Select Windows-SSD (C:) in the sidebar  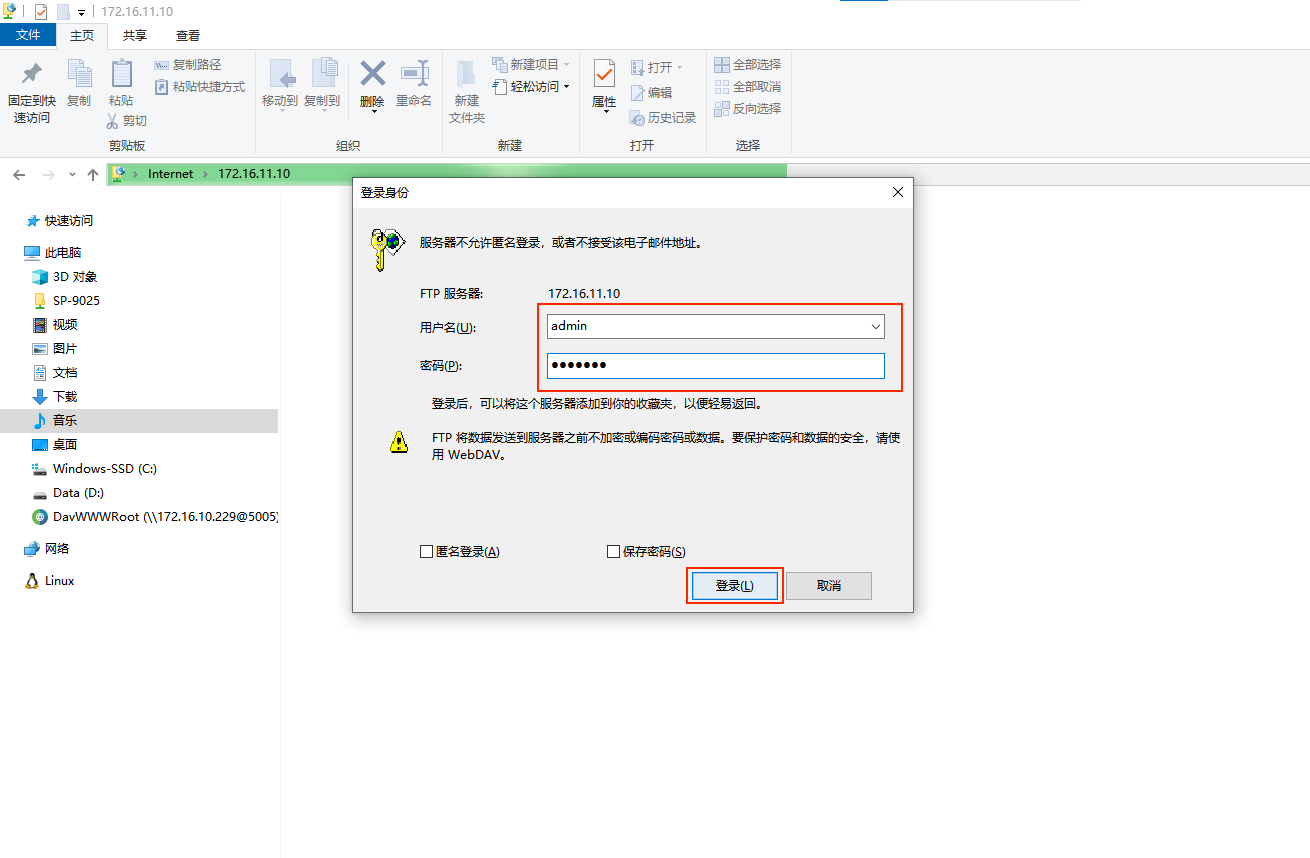click(104, 469)
